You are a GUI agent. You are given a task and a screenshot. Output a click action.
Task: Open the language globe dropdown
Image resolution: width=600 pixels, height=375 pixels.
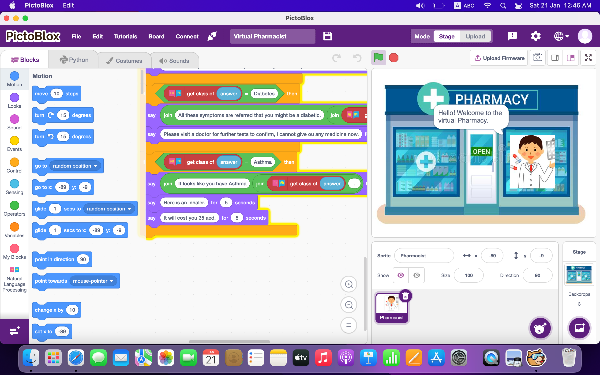coord(561,36)
